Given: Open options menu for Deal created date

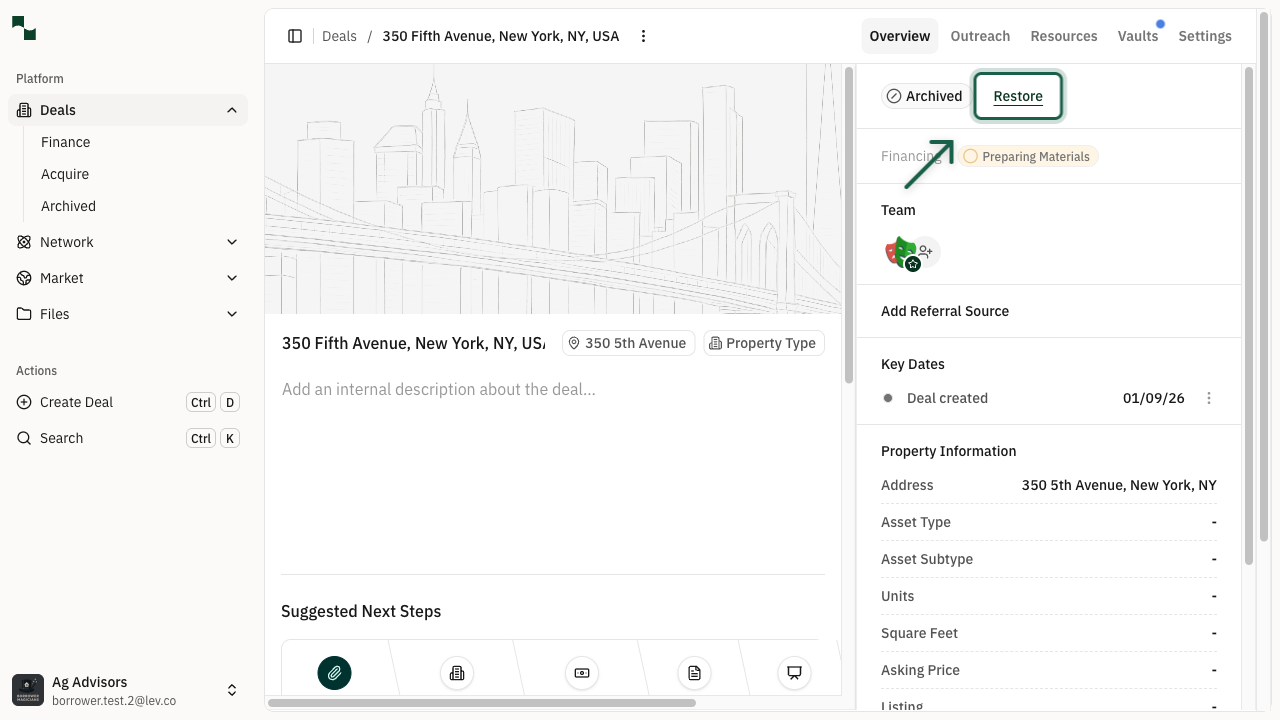Looking at the screenshot, I should tap(1208, 398).
